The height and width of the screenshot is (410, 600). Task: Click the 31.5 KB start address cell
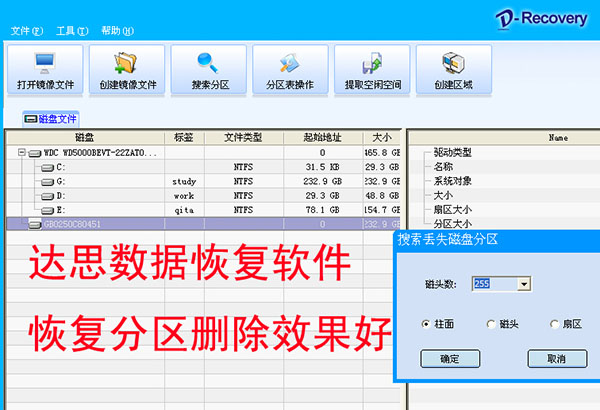click(323, 167)
